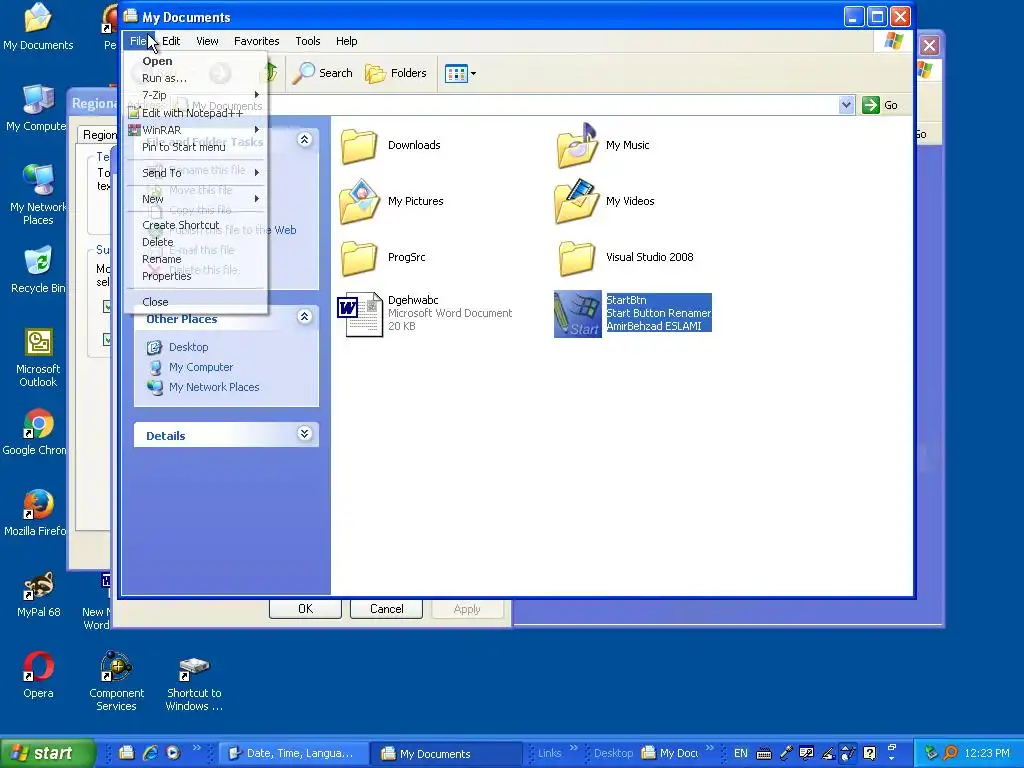1024x768 pixels.
Task: Collapse the File and Folder Tasks panel
Action: (x=304, y=140)
